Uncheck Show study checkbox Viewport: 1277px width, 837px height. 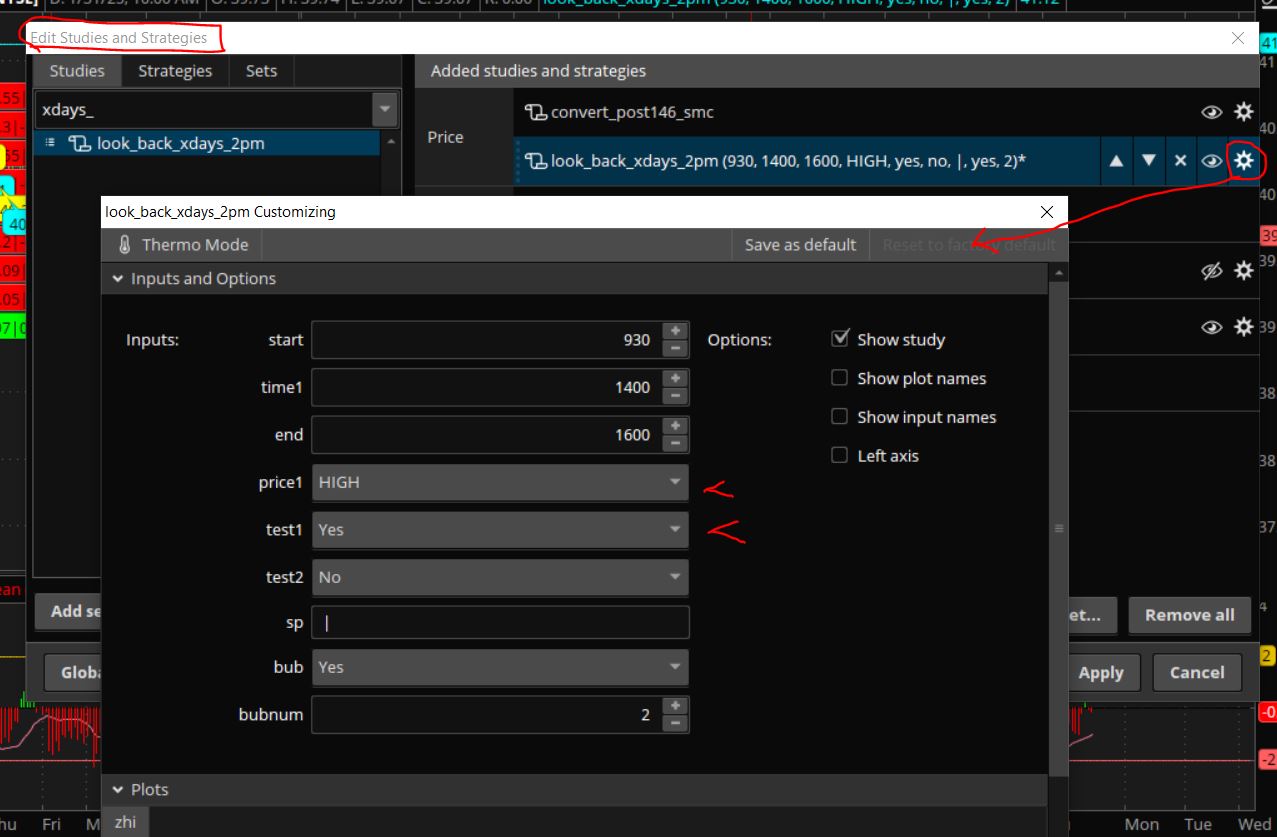pyautogui.click(x=840, y=339)
